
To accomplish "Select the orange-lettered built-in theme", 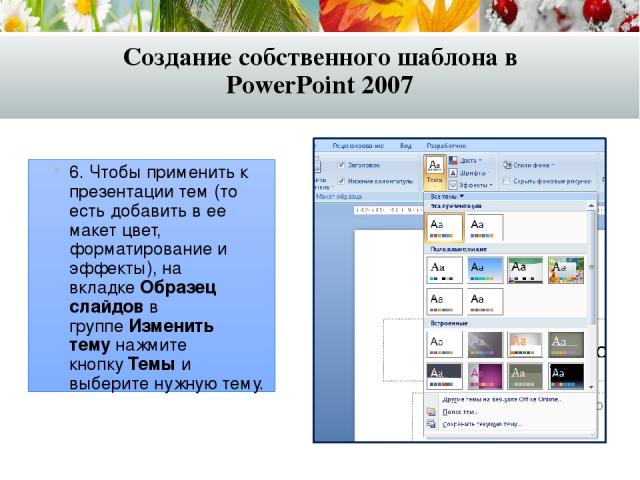I will [525, 344].
